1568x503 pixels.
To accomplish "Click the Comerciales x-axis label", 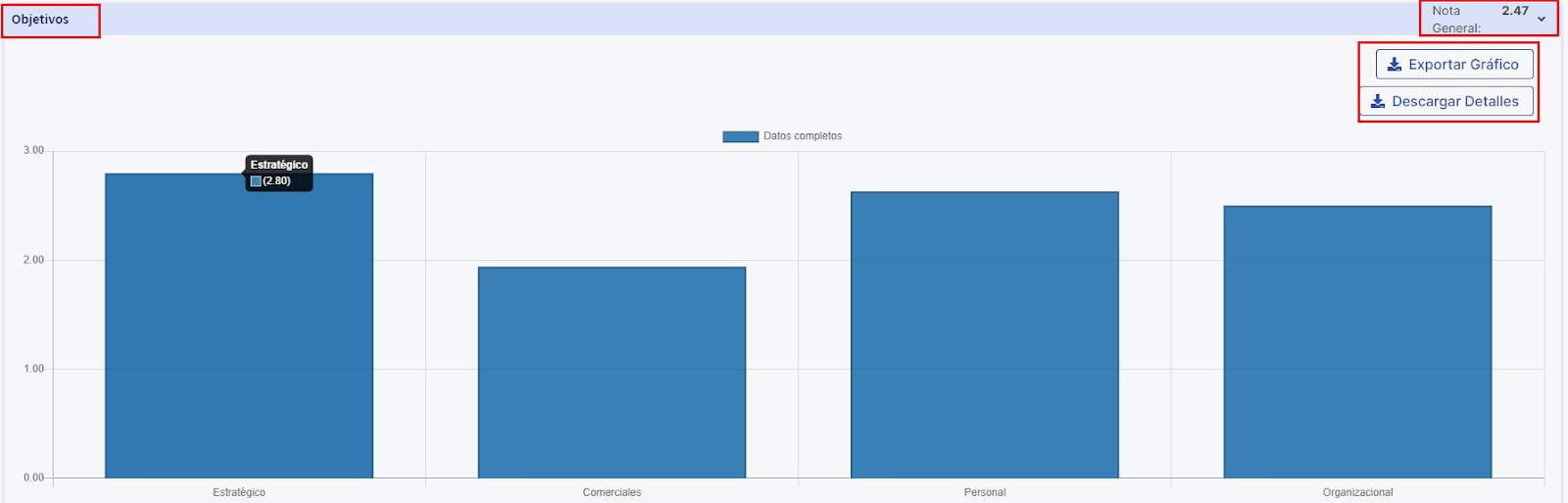I will tap(612, 492).
